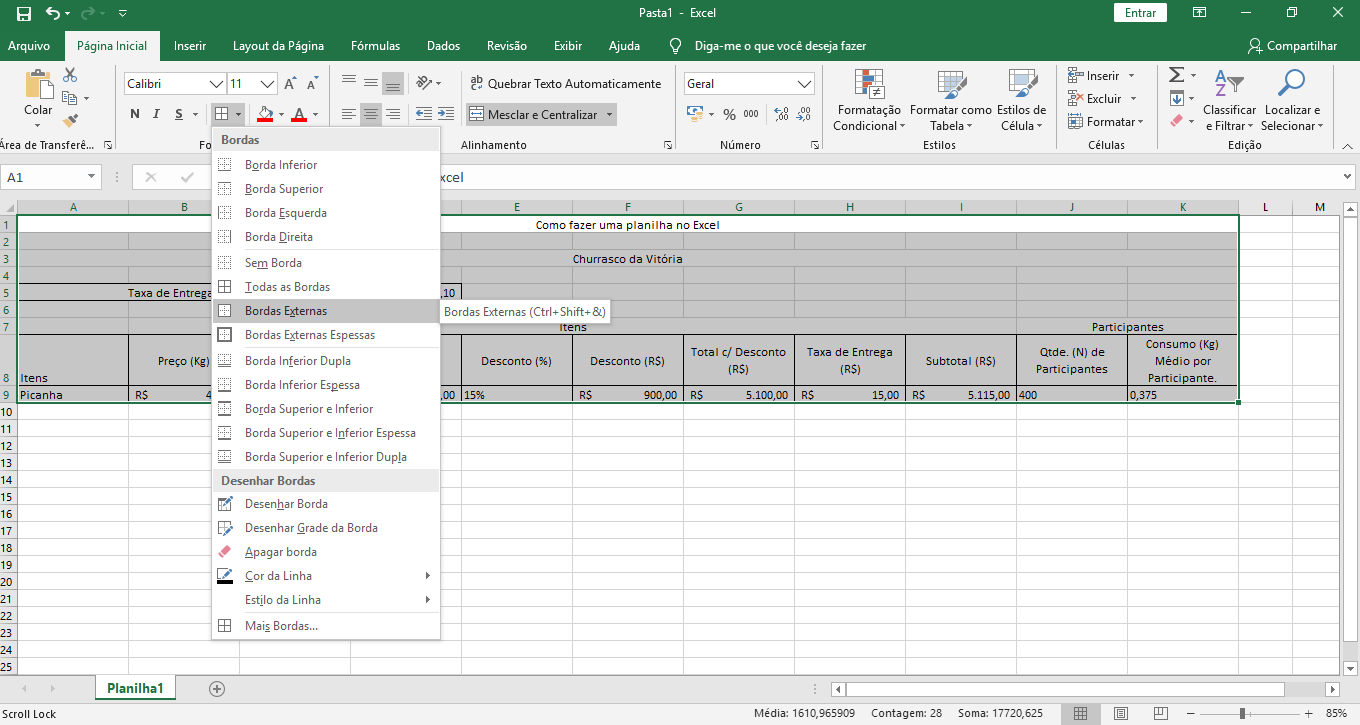Viewport: 1360px width, 725px height.
Task: Switch to the Fórmulas ribbon tab
Action: click(375, 46)
